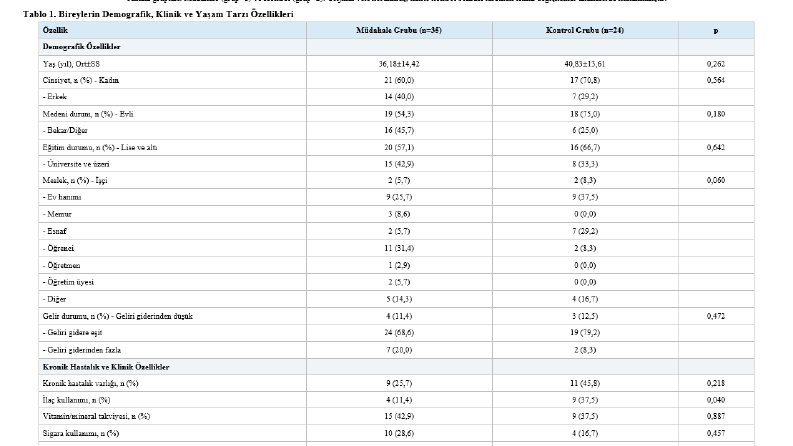Click the 'Kronik Hastalık ve Klinik Özellikler' section row
This screenshot has width=793, height=446.
pos(396,367)
